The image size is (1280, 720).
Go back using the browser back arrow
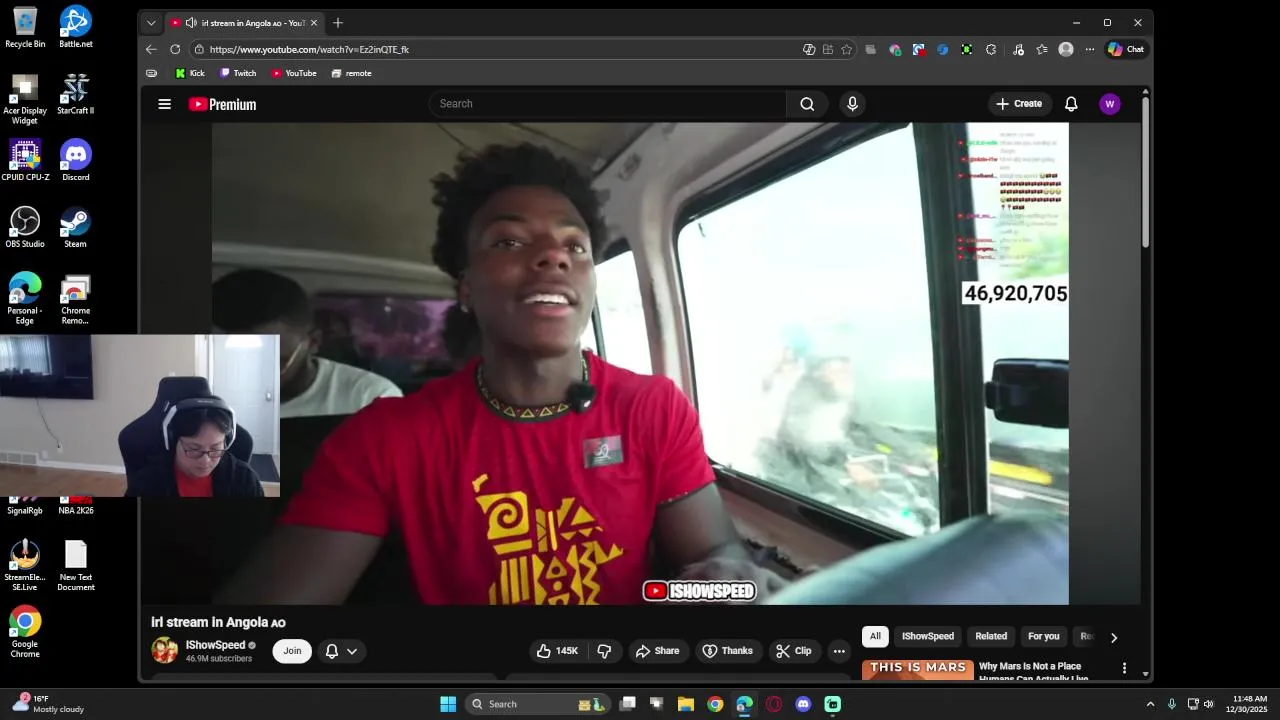click(x=151, y=49)
